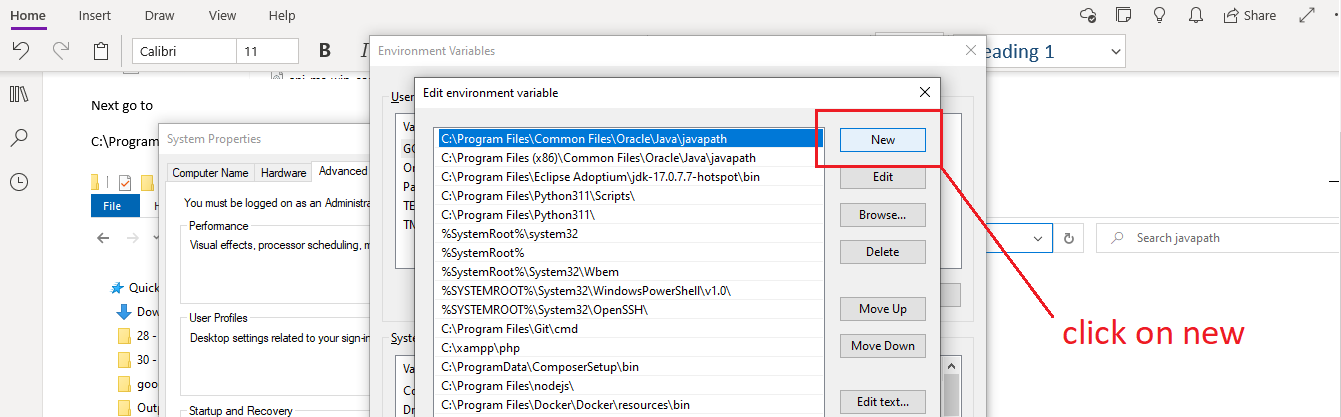Click the Redo arrow icon
Viewport: 1341px width, 417px height.
(61, 51)
